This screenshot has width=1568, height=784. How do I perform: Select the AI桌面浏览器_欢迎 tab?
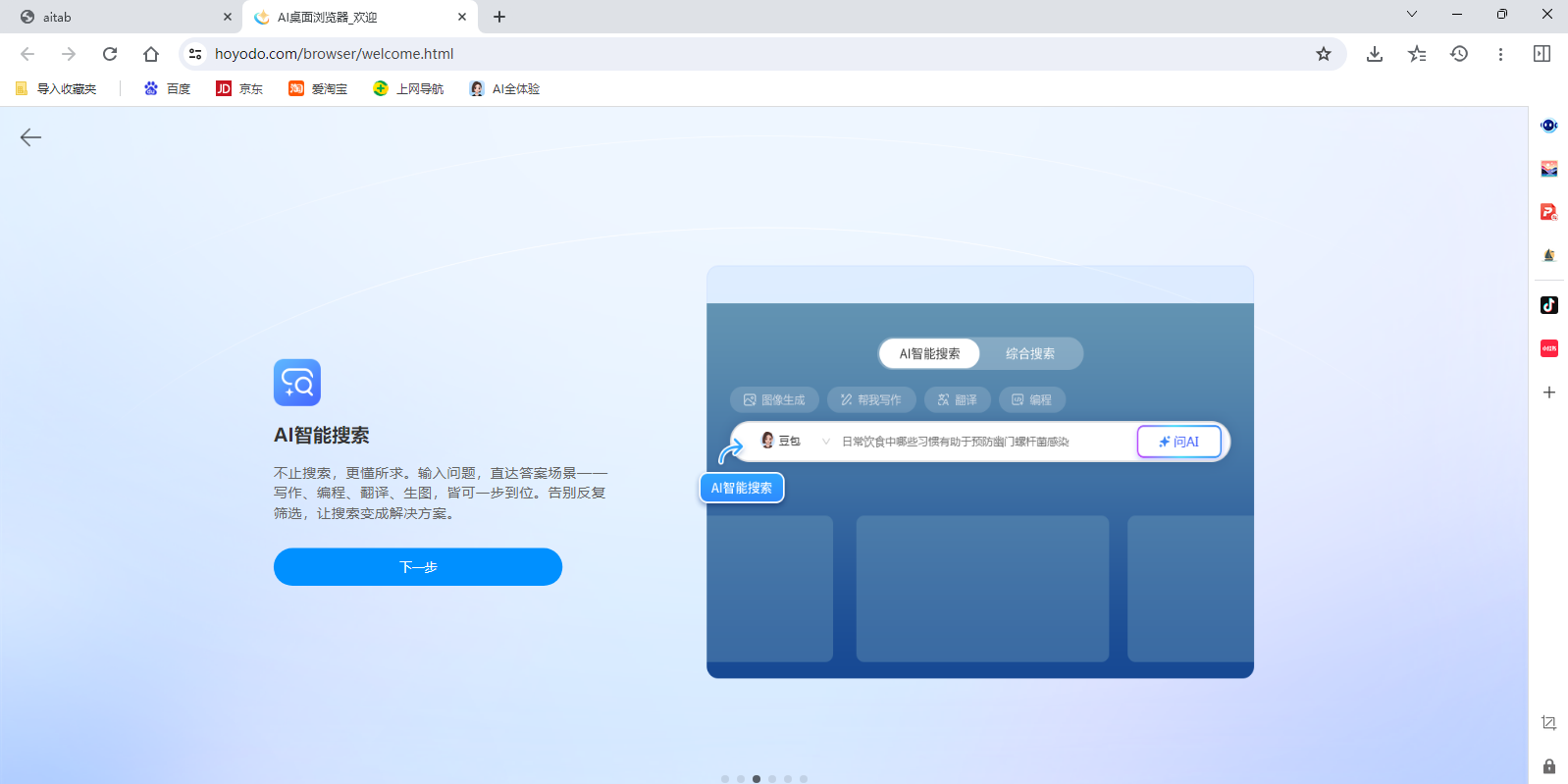[359, 17]
